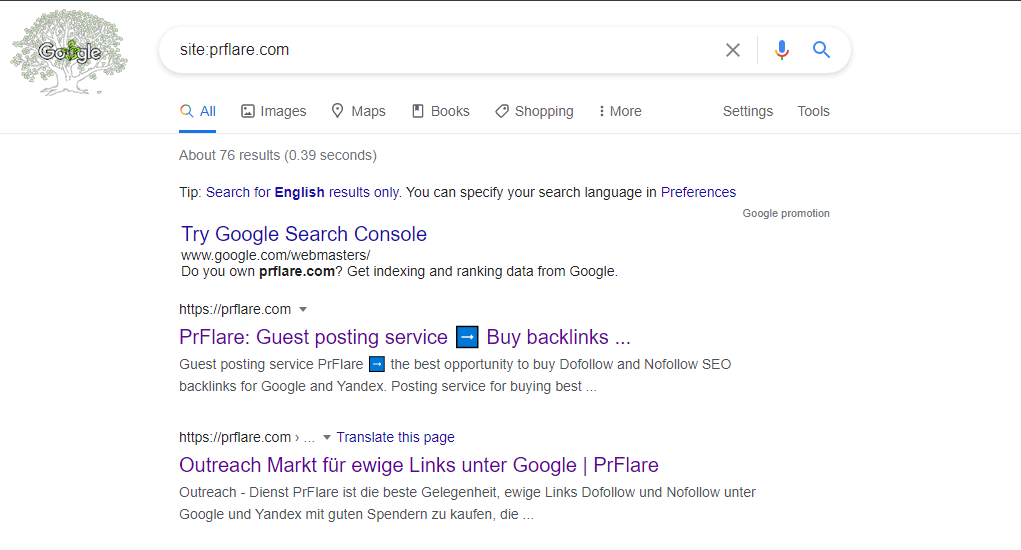This screenshot has width=1021, height=550.
Task: Submit search with magnifier icon
Action: click(821, 49)
